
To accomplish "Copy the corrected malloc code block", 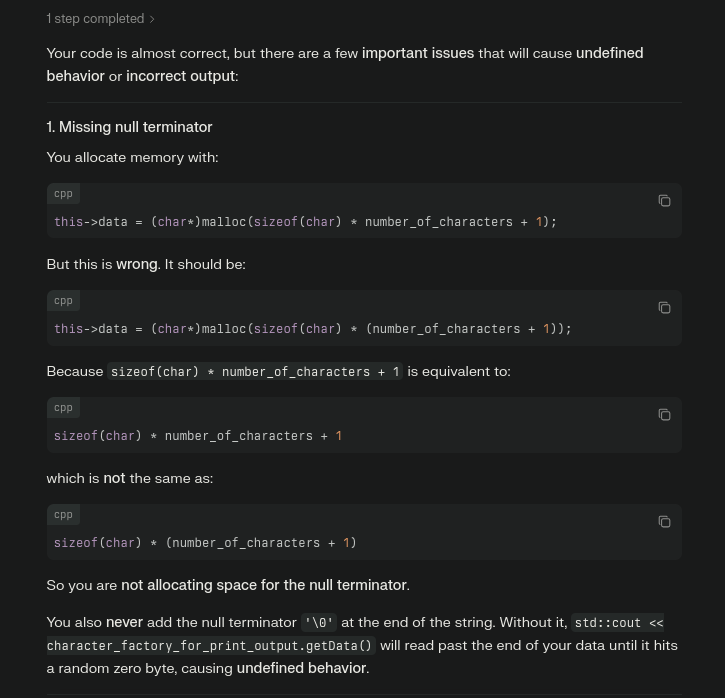I will pos(664,308).
